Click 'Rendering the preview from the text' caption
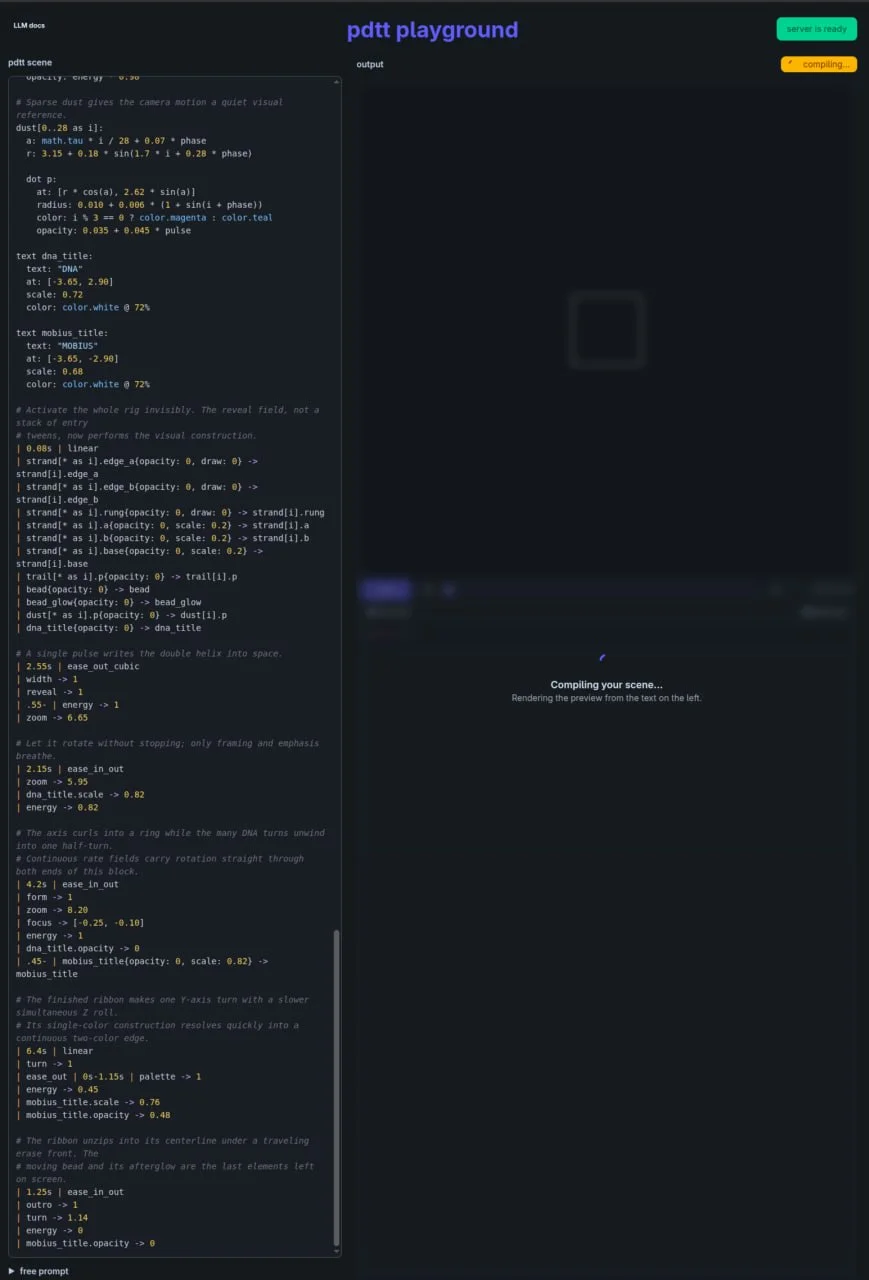Screen dimensions: 869x1280 click(x=606, y=698)
